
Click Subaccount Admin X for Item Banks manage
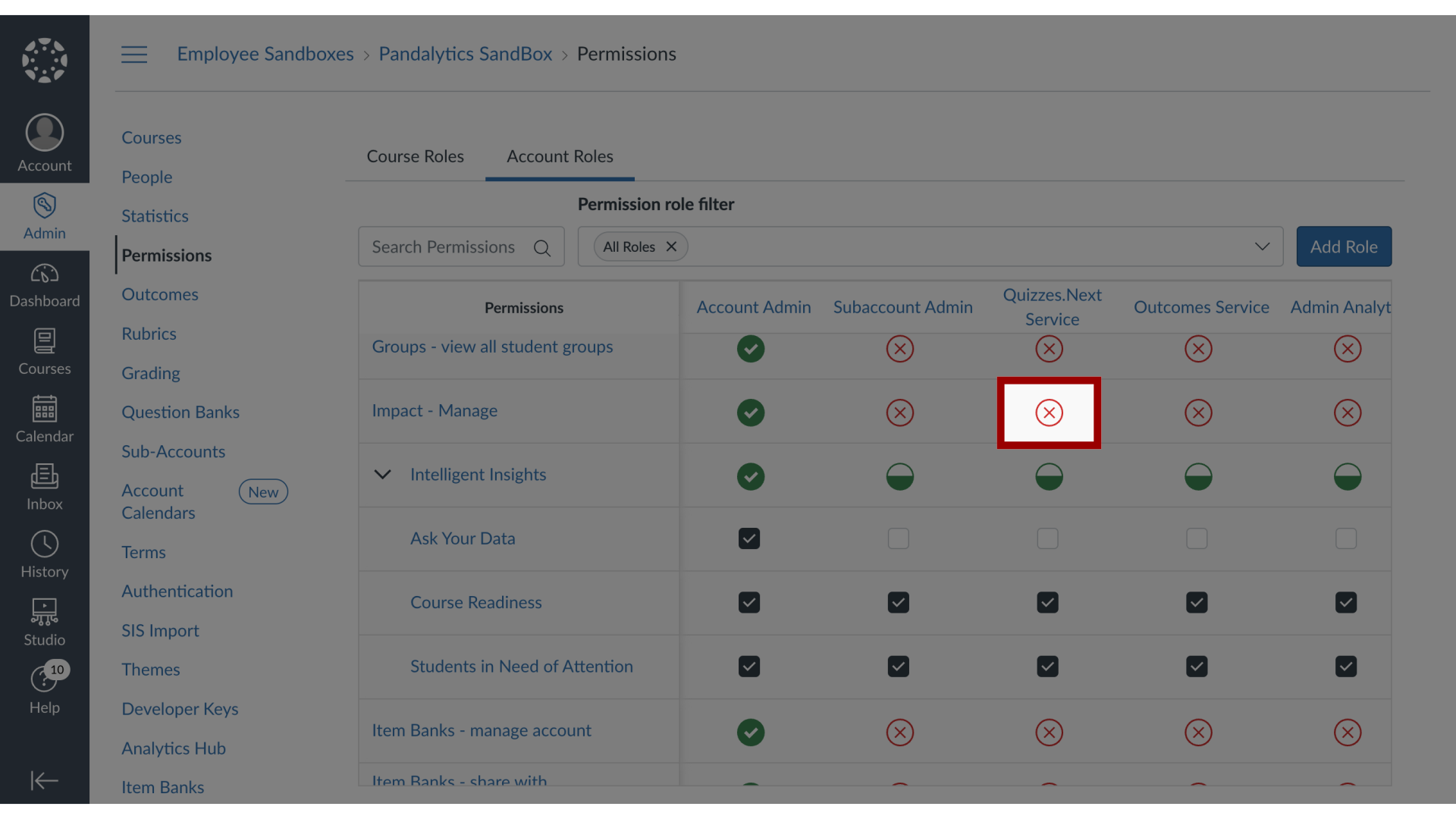coord(900,733)
